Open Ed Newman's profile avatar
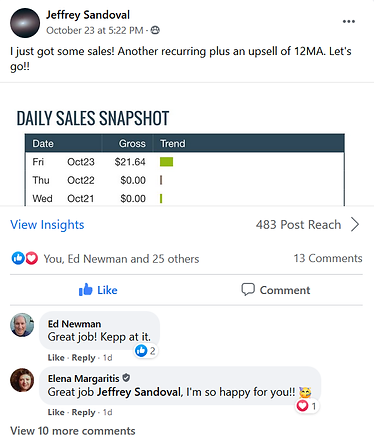Screen dimensions: 374x442 click(22, 325)
